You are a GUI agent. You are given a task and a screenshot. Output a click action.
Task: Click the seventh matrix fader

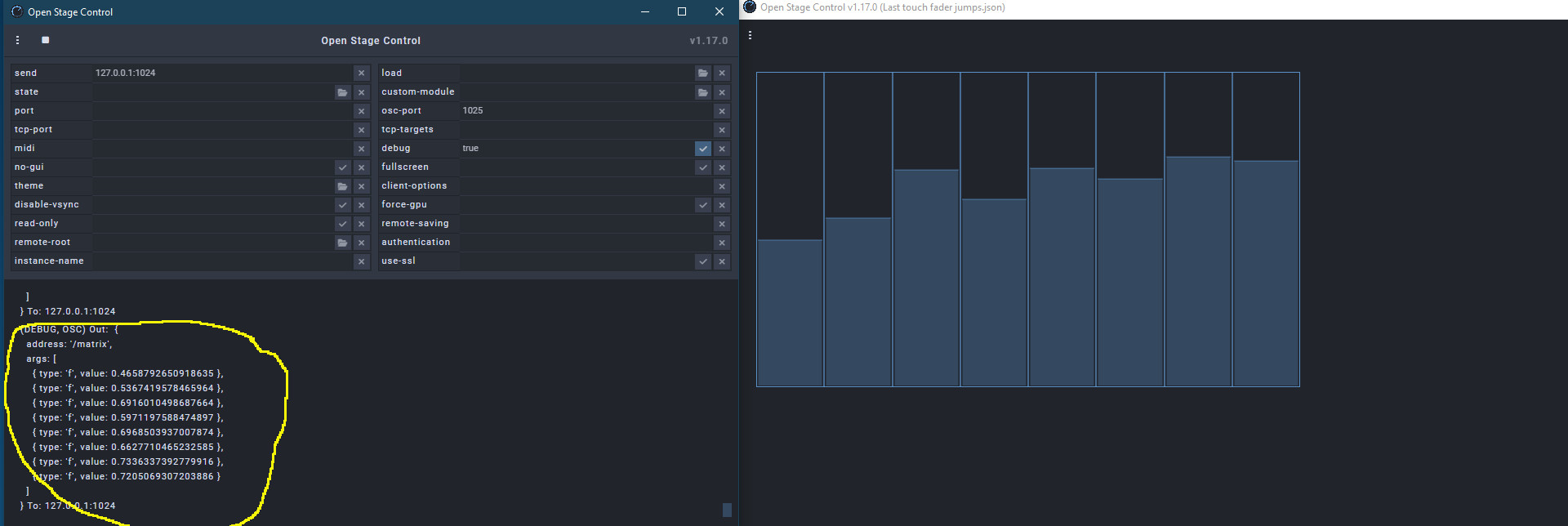pyautogui.click(x=1198, y=230)
